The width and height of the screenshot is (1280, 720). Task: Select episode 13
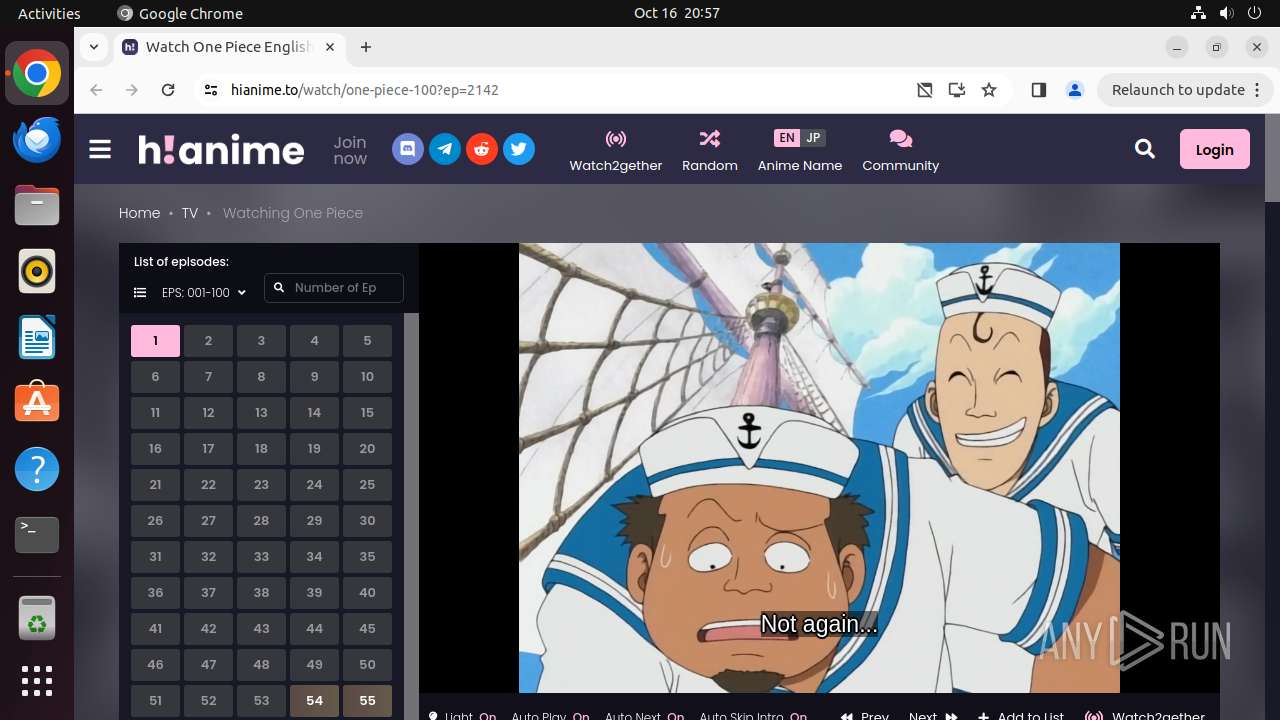pos(261,413)
